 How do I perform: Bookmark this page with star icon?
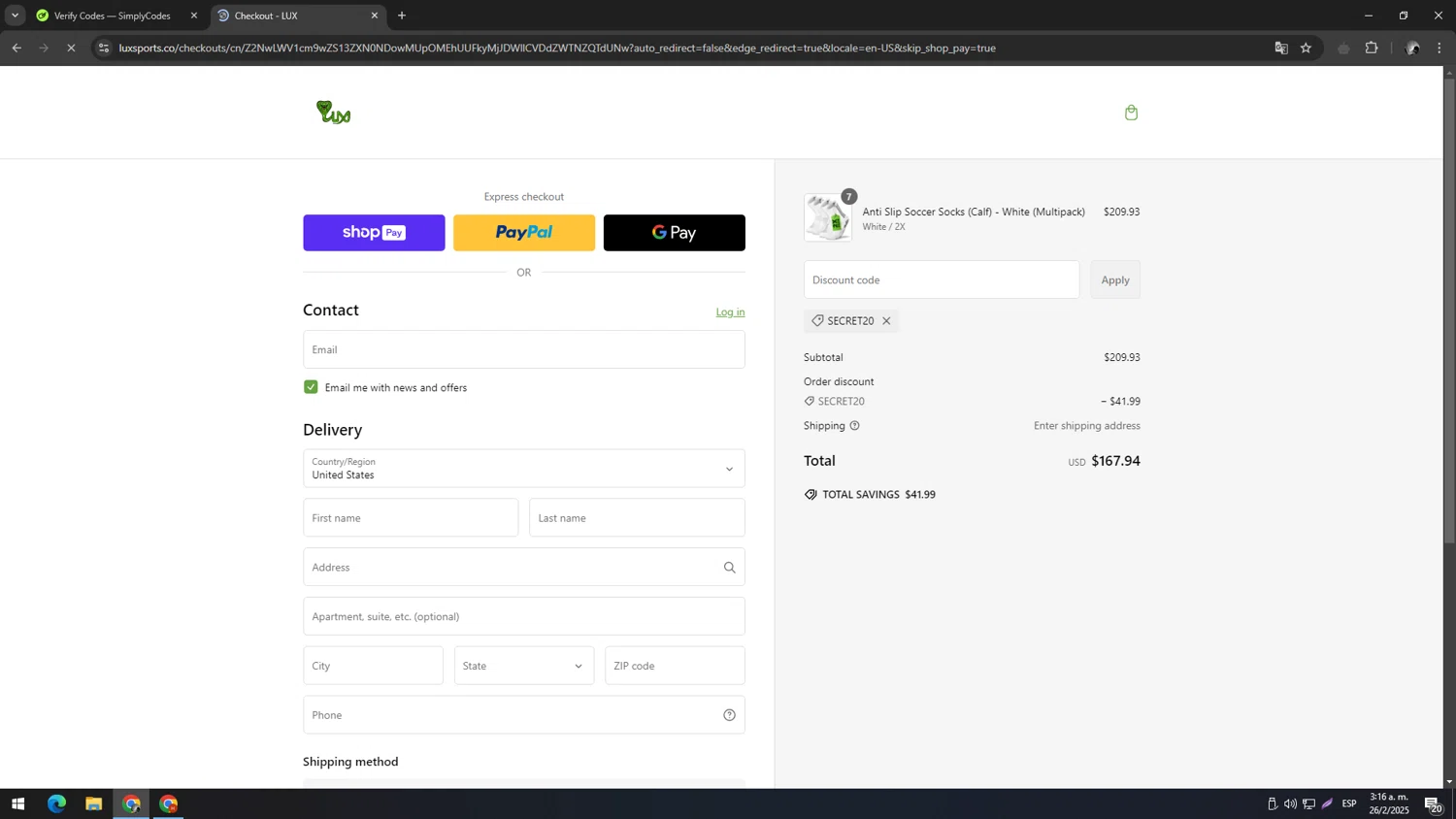[x=1306, y=48]
